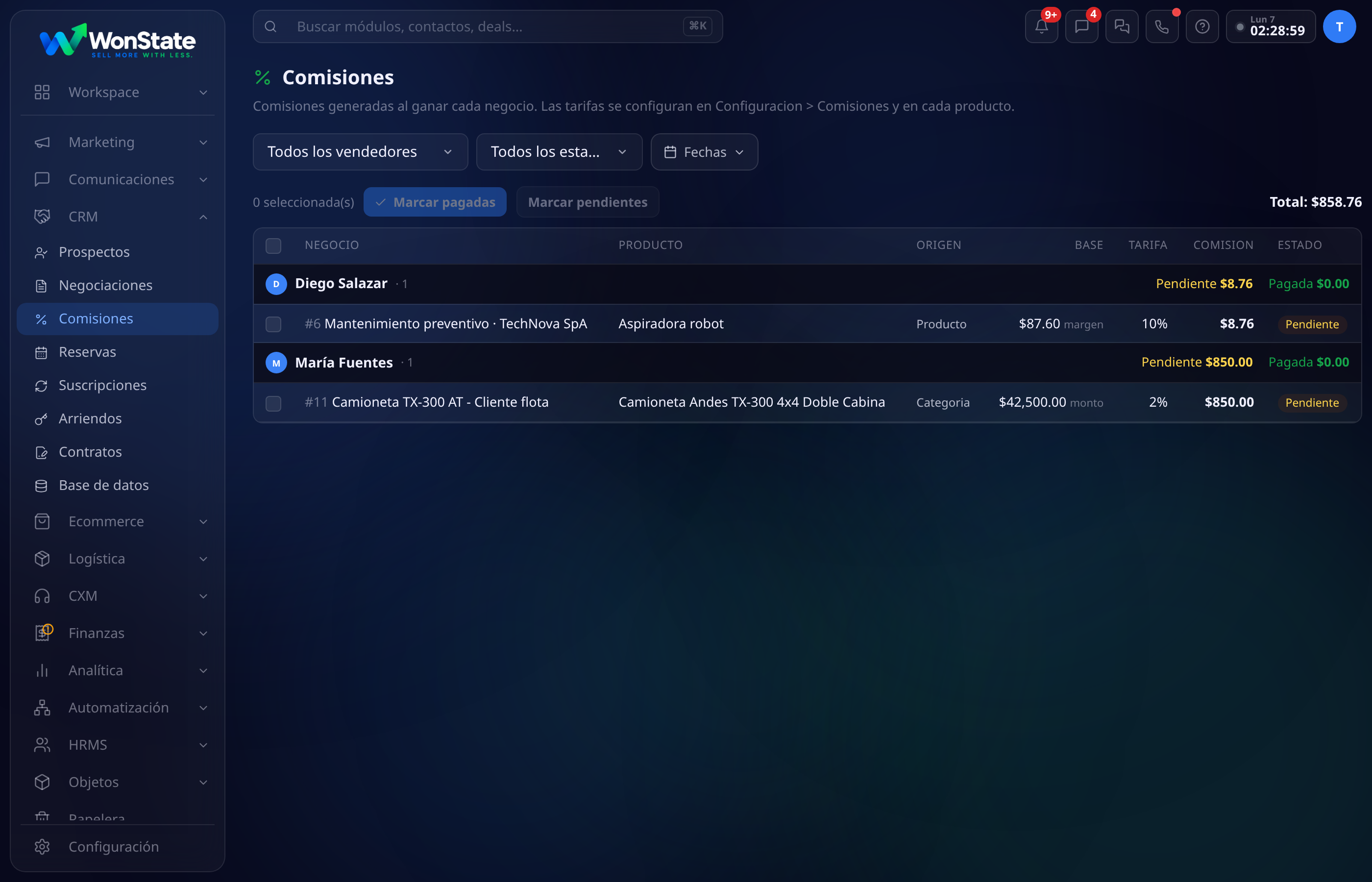The width and height of the screenshot is (1372, 882).
Task: Click the Ecommerce shopping bag icon
Action: 42,521
